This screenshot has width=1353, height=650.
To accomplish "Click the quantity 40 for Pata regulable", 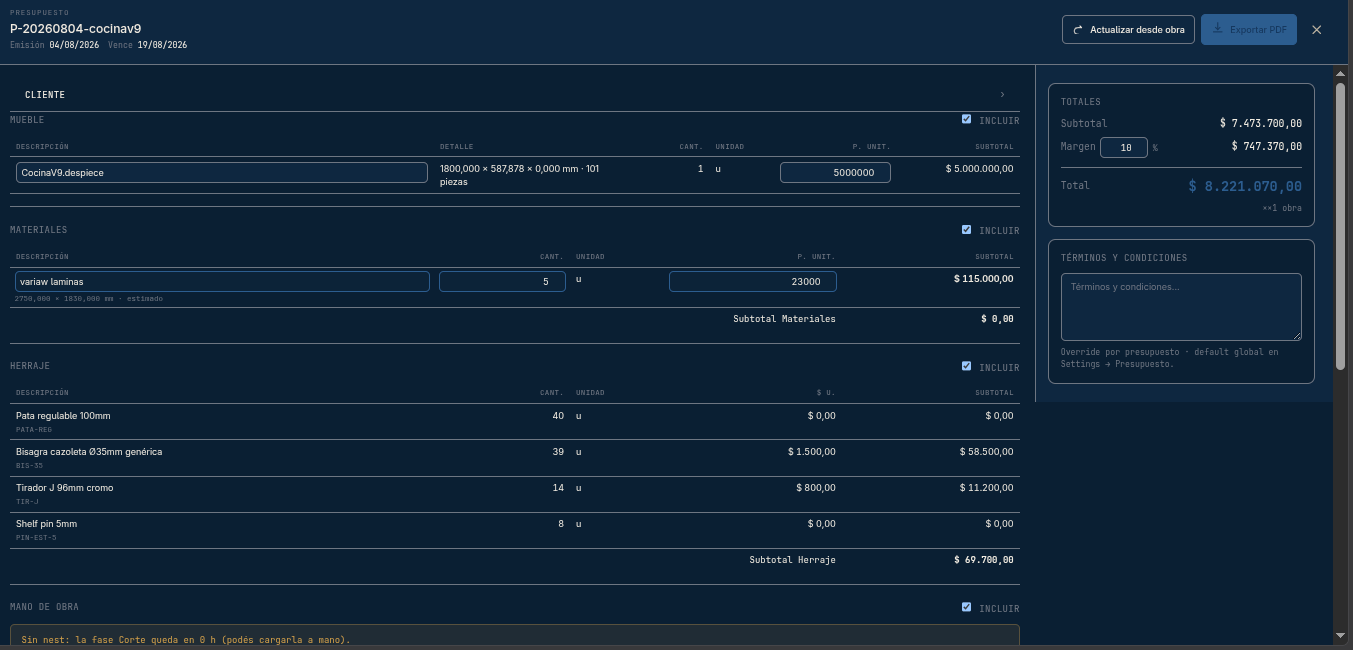I will [558, 416].
